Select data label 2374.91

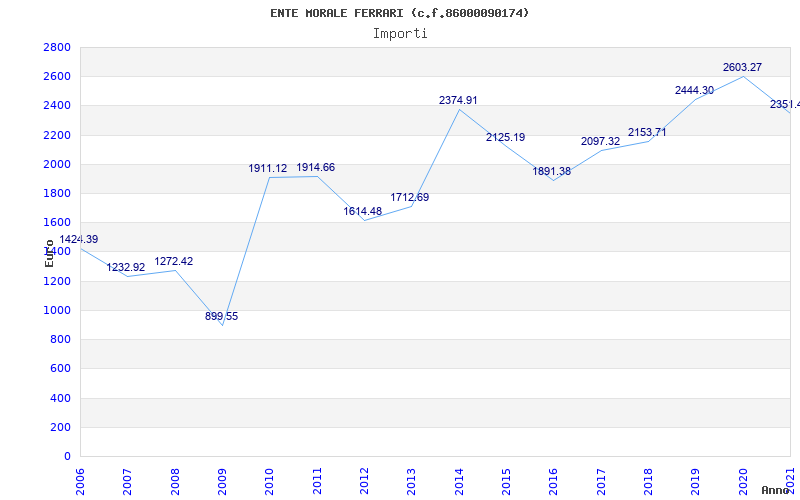click(x=458, y=101)
